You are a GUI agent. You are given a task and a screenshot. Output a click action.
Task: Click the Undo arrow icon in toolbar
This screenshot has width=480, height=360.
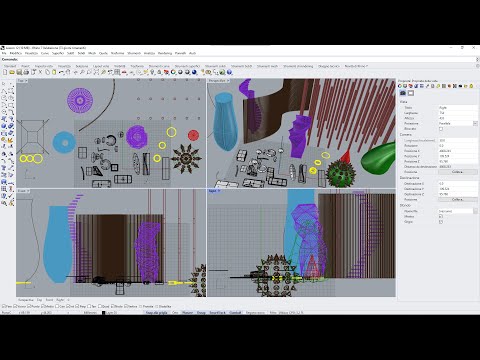pos(61,72)
